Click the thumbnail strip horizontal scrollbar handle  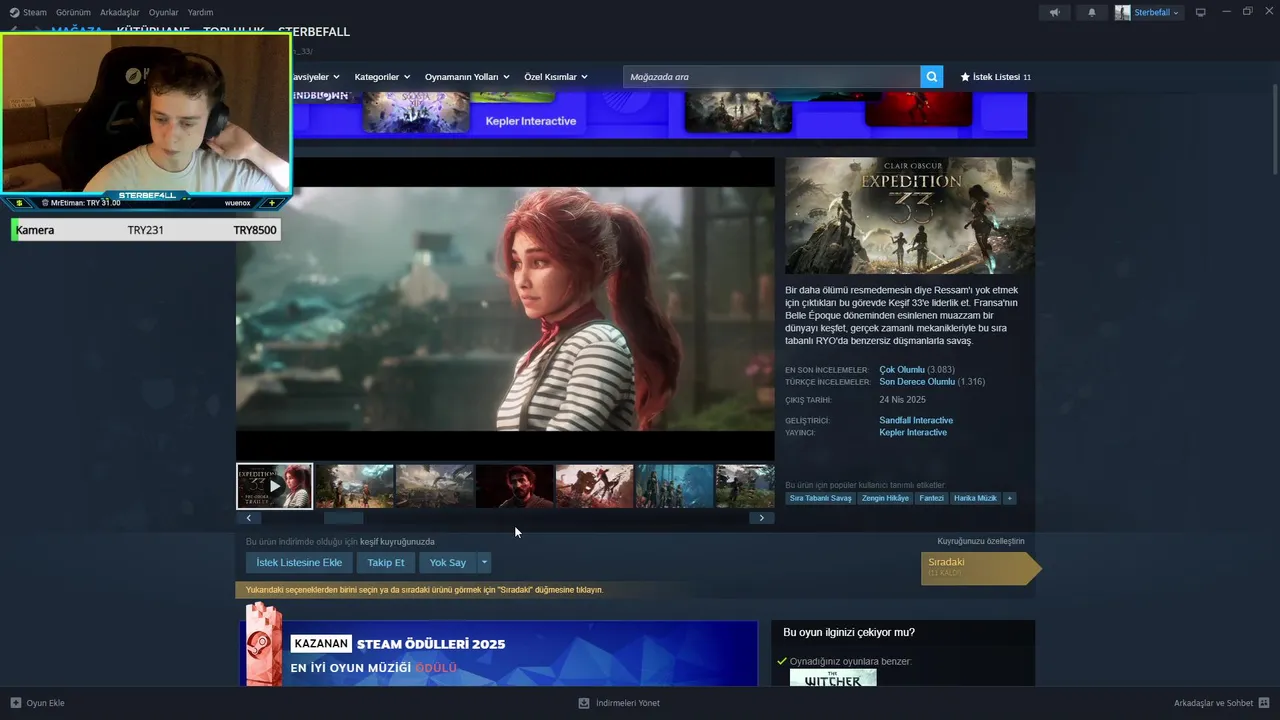pos(343,518)
